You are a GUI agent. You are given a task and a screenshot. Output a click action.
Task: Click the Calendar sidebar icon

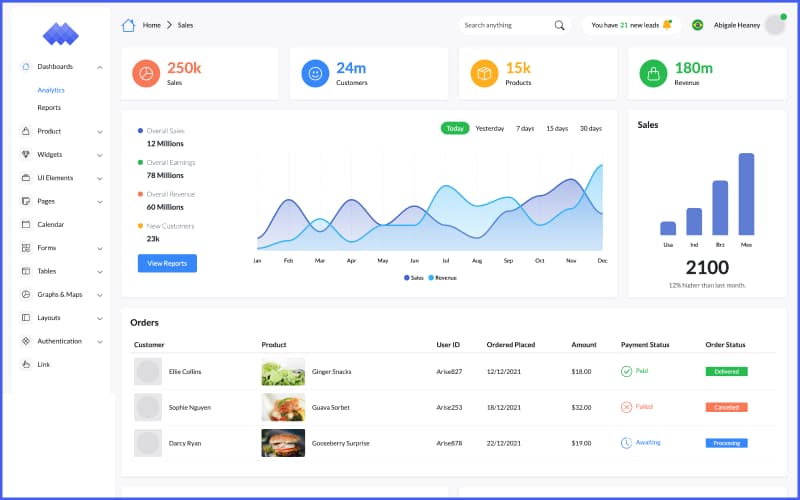click(x=26, y=224)
